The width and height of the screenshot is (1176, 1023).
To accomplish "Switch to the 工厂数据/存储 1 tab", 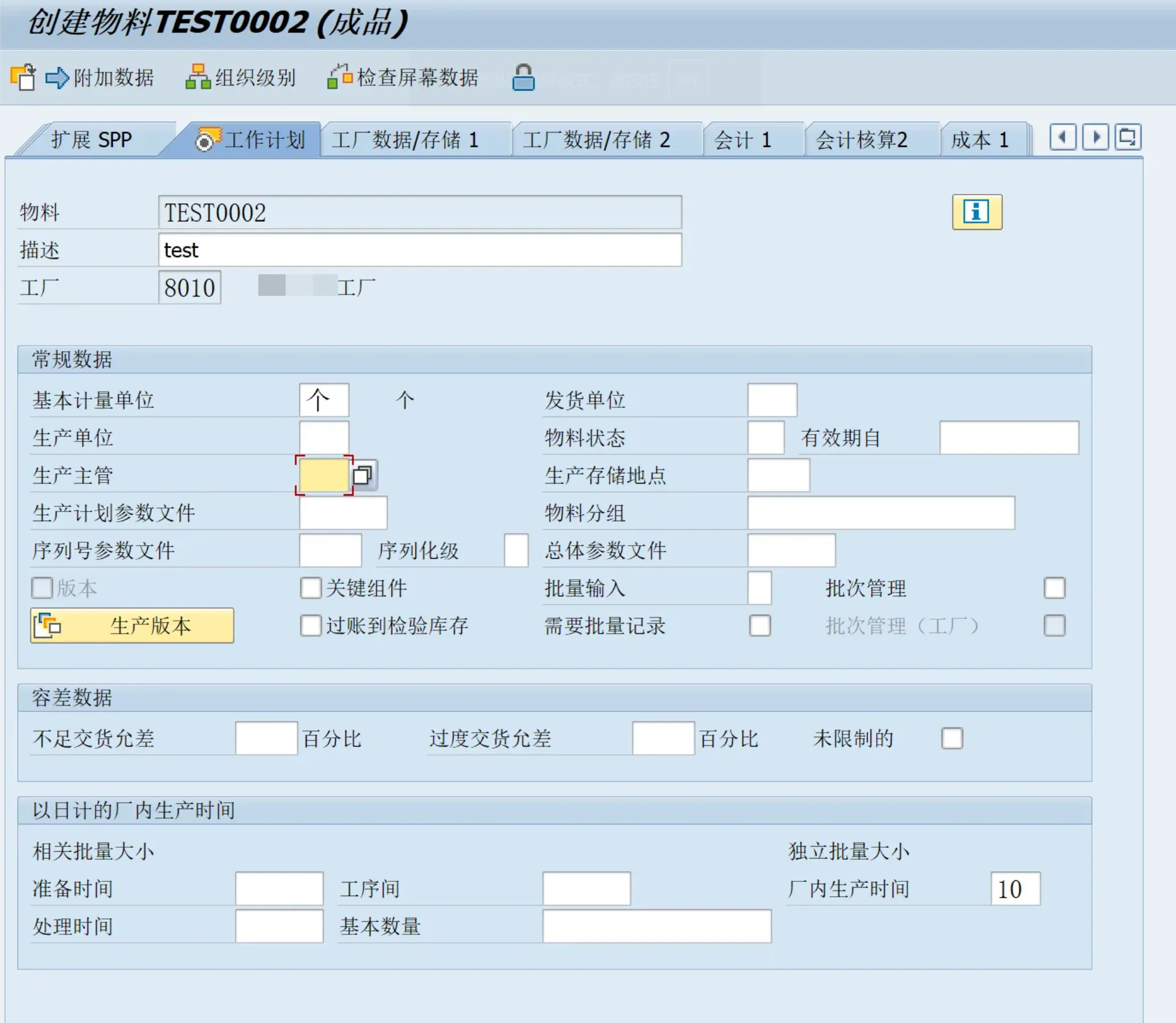I will click(405, 140).
